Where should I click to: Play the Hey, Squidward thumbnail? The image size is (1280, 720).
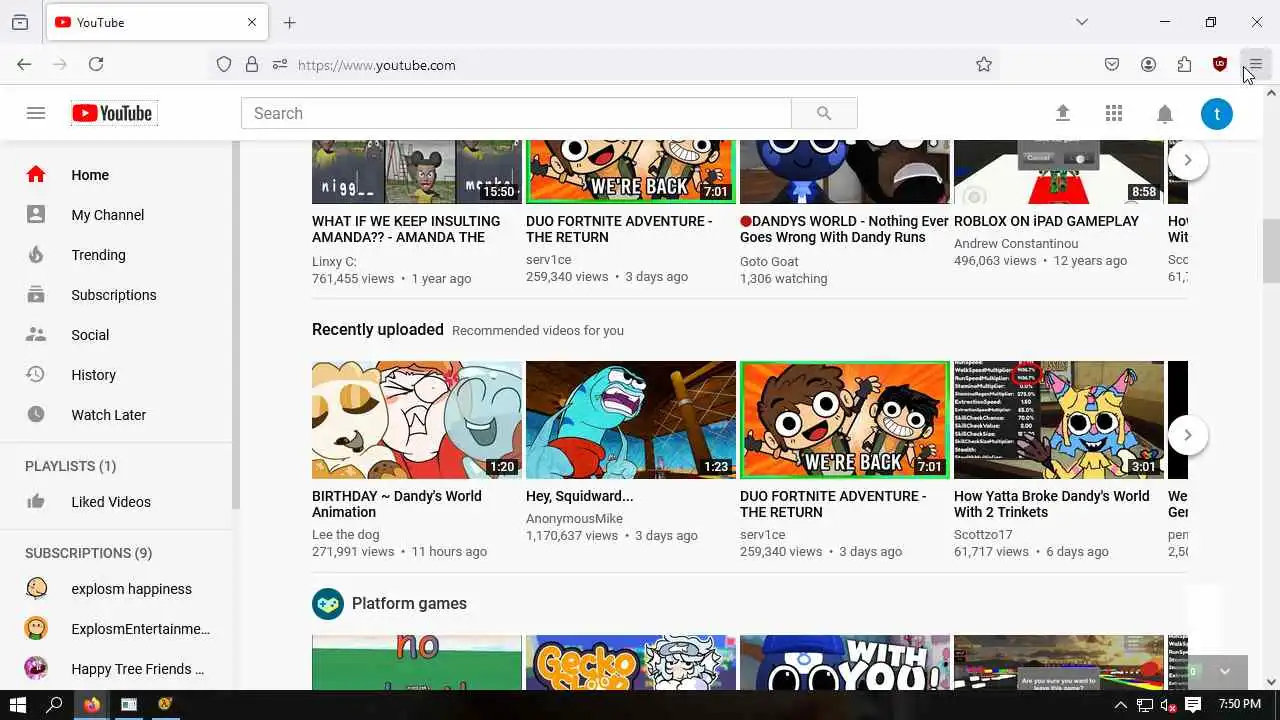[x=631, y=420]
